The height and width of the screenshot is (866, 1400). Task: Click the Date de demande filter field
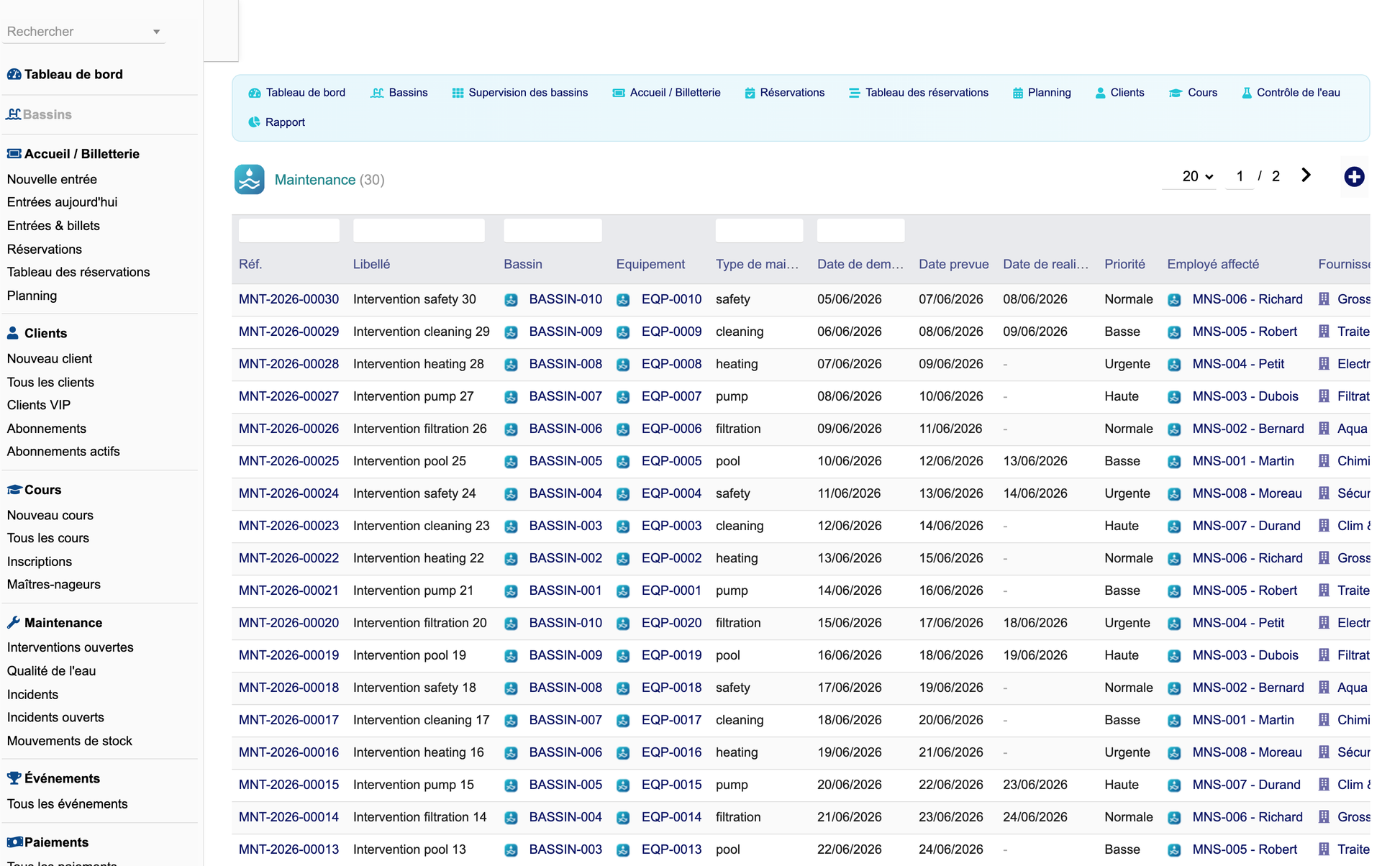tap(860, 230)
